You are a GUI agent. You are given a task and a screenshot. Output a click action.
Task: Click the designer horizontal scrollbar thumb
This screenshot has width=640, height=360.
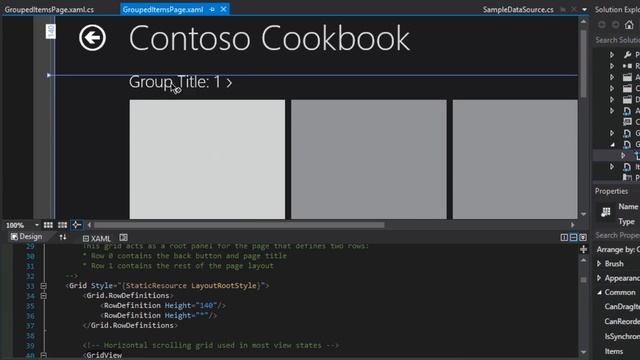click(239, 225)
